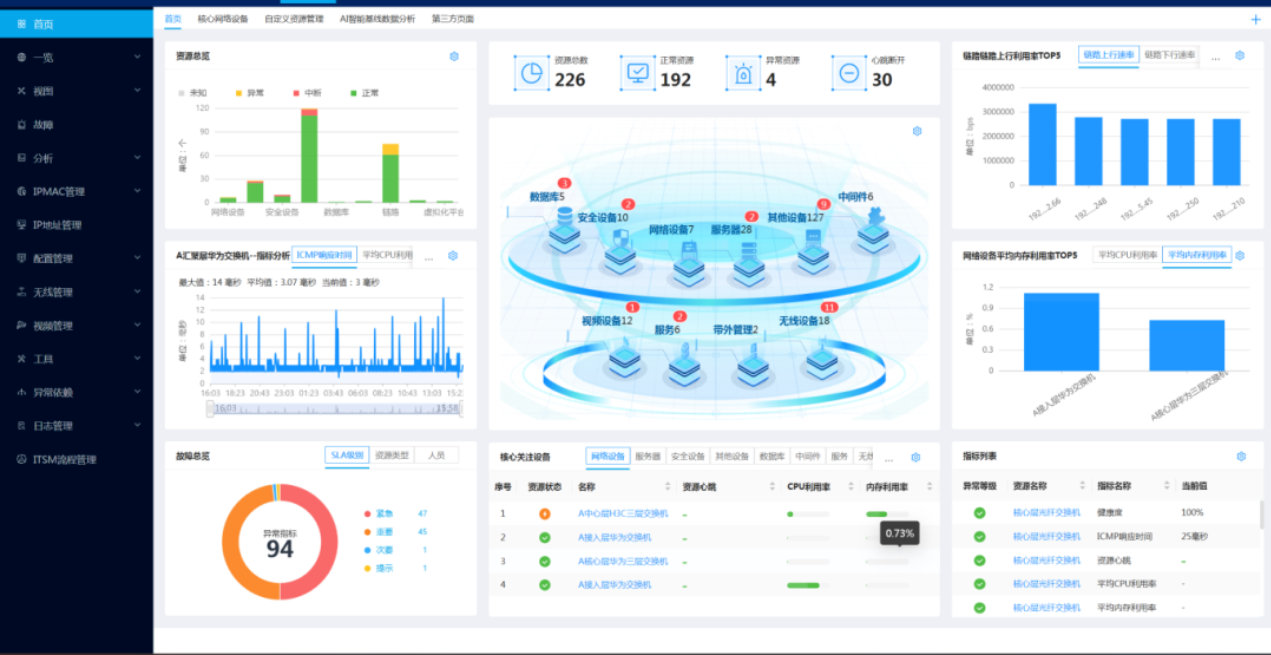Expand the 日志管理 sidebar menu
This screenshot has width=1271, height=655.
click(x=137, y=425)
